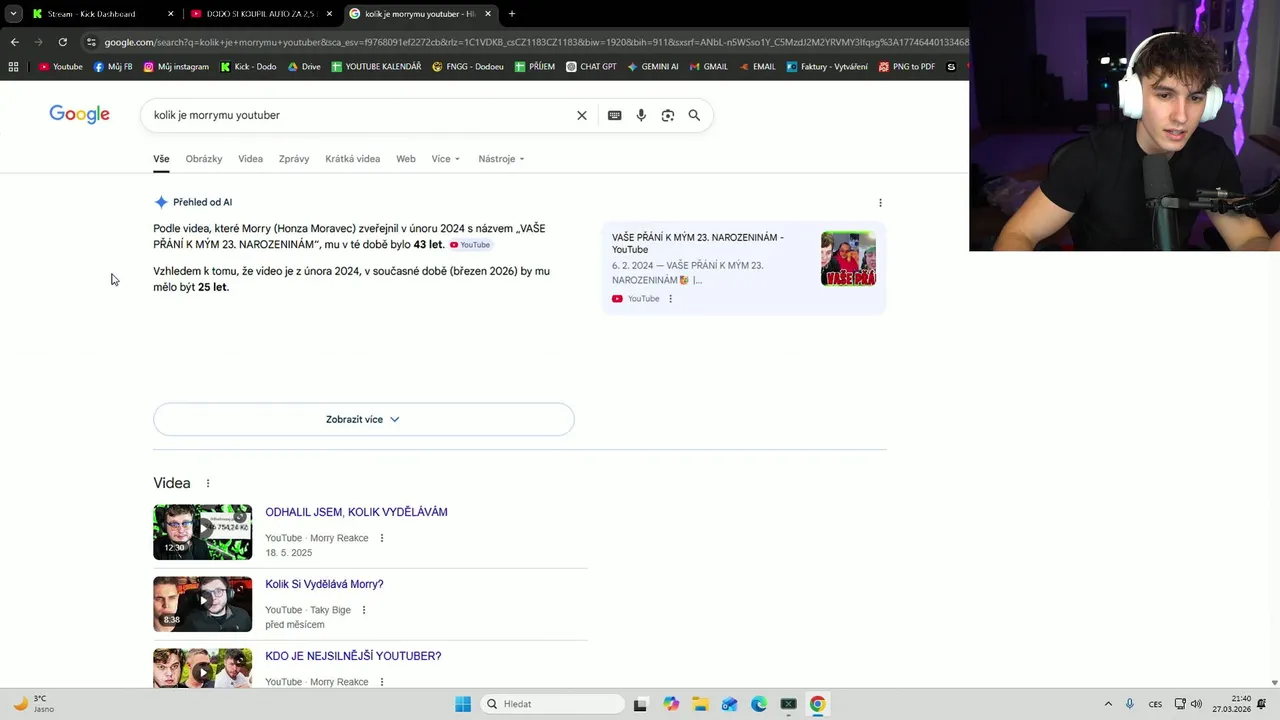Click the inline YouTube citation chip
Screen dimensions: 1280x720
pyautogui.click(x=470, y=245)
